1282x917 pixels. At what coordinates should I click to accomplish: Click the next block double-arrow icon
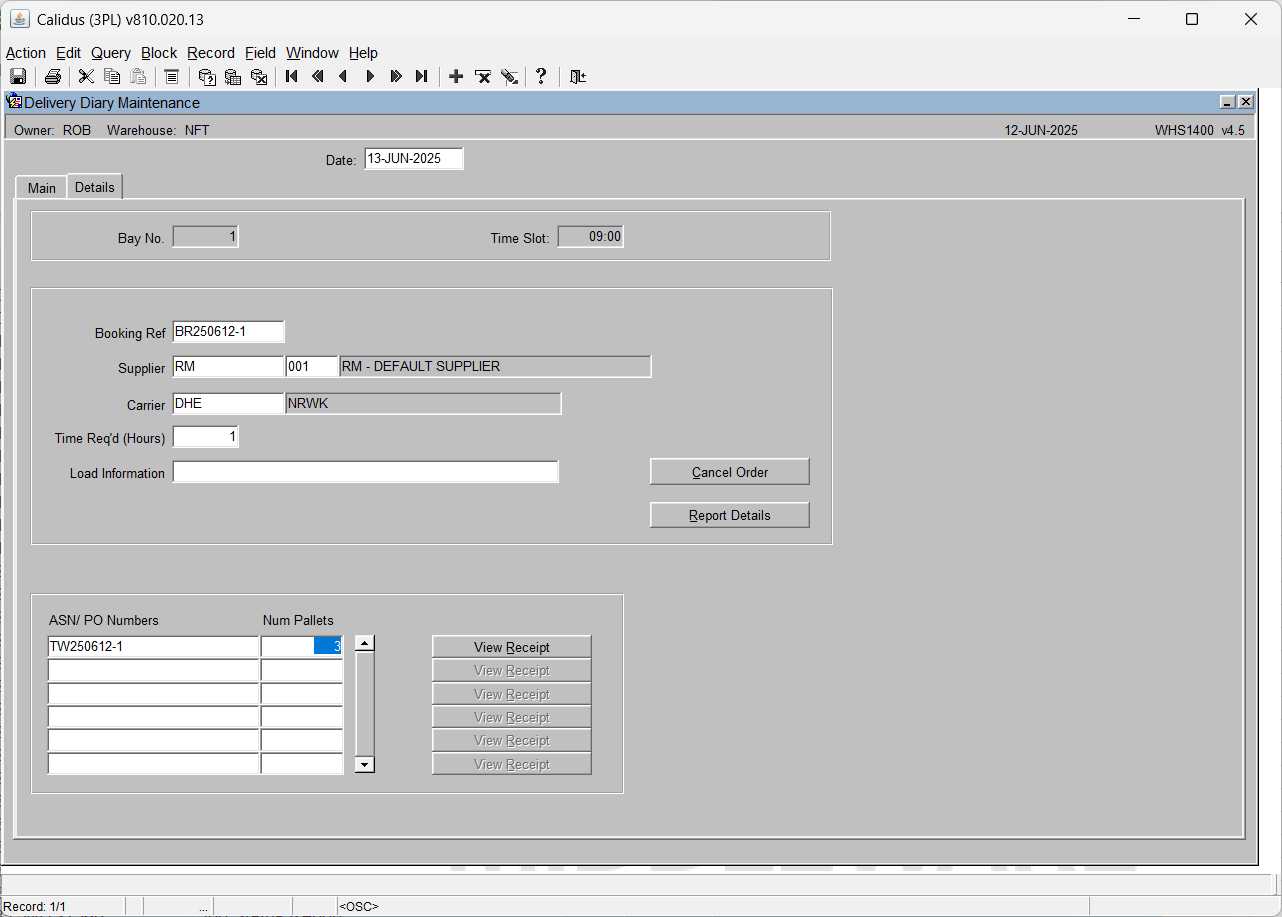396,77
